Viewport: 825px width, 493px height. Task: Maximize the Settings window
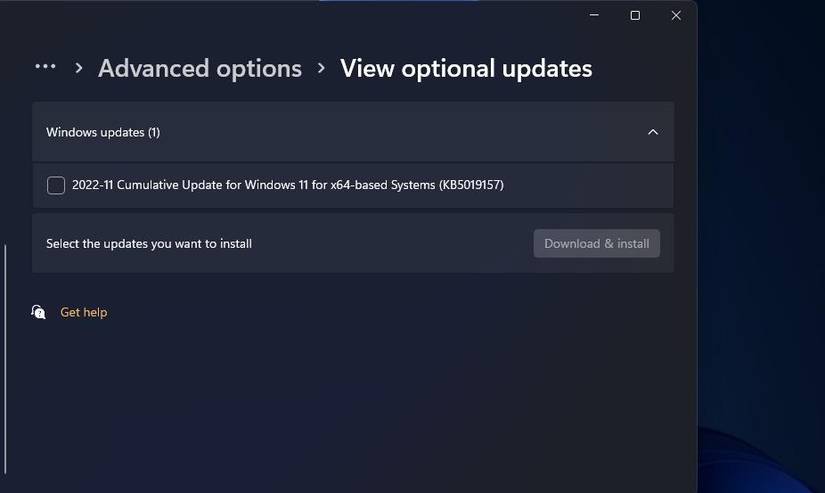point(634,15)
